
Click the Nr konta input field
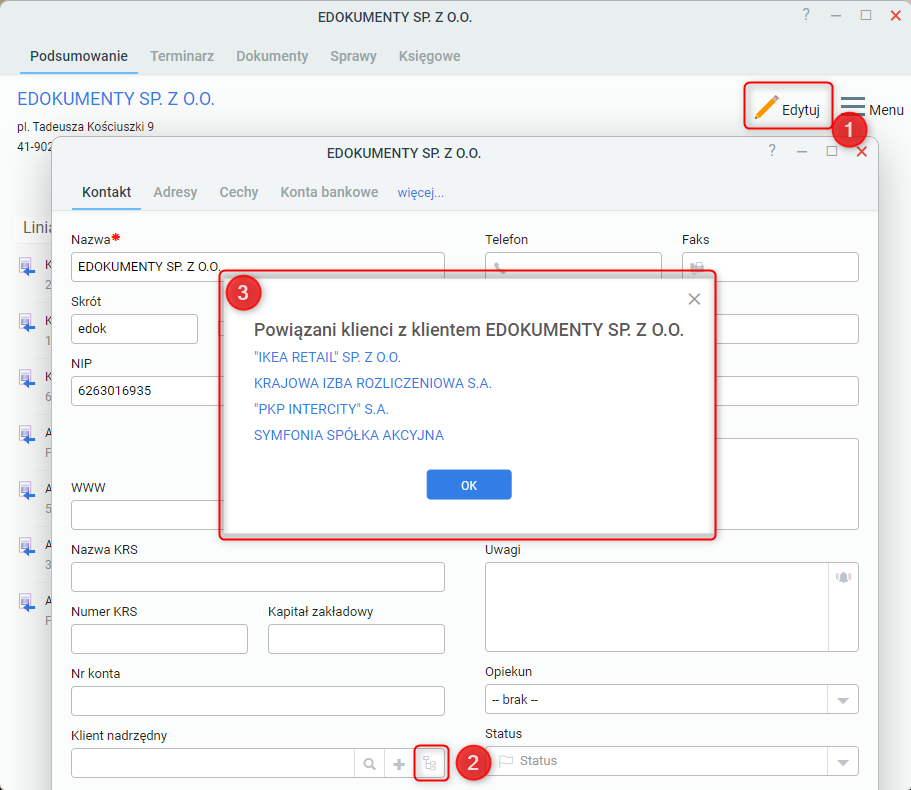258,701
